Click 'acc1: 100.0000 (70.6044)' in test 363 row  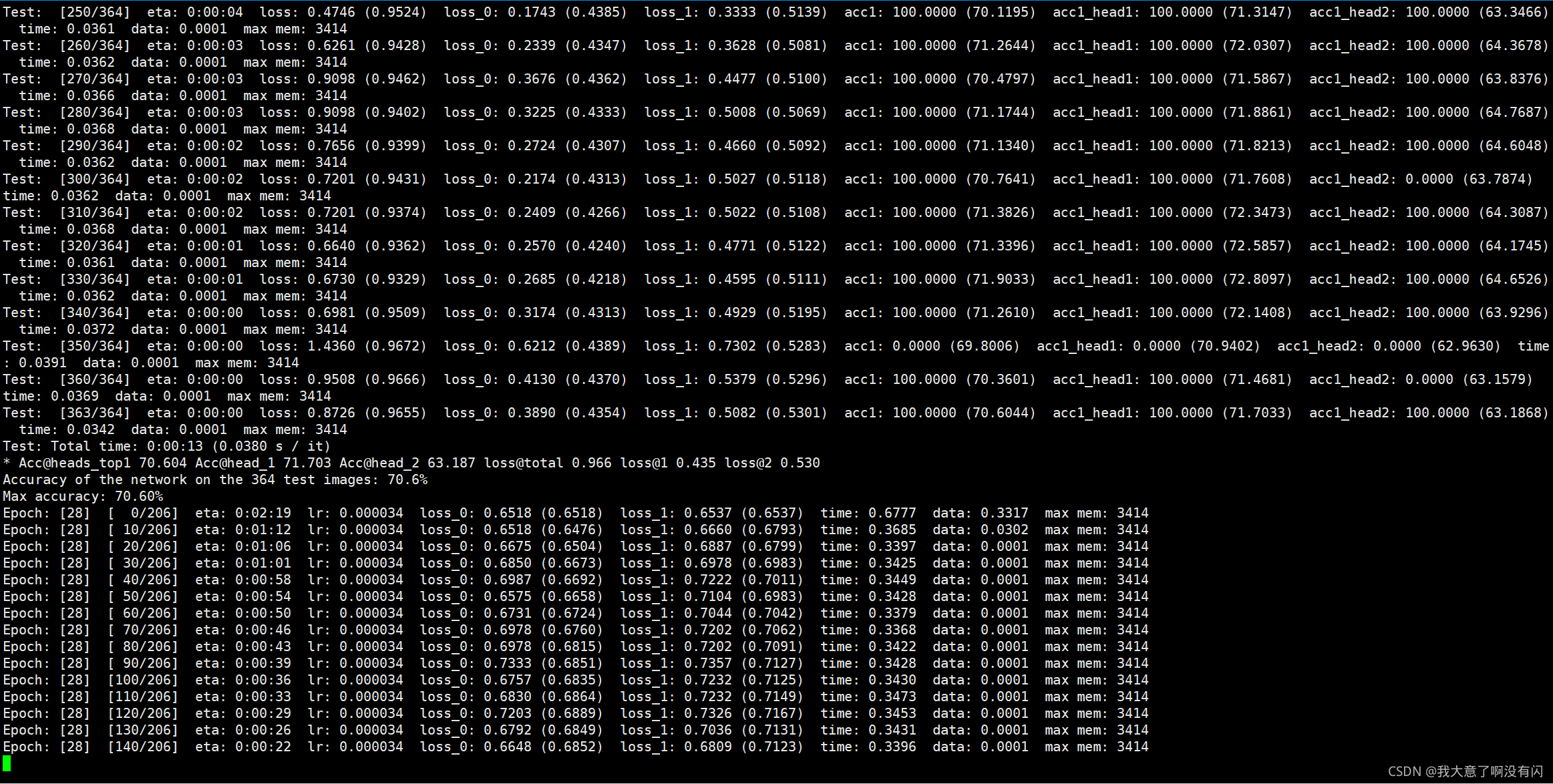tap(940, 413)
